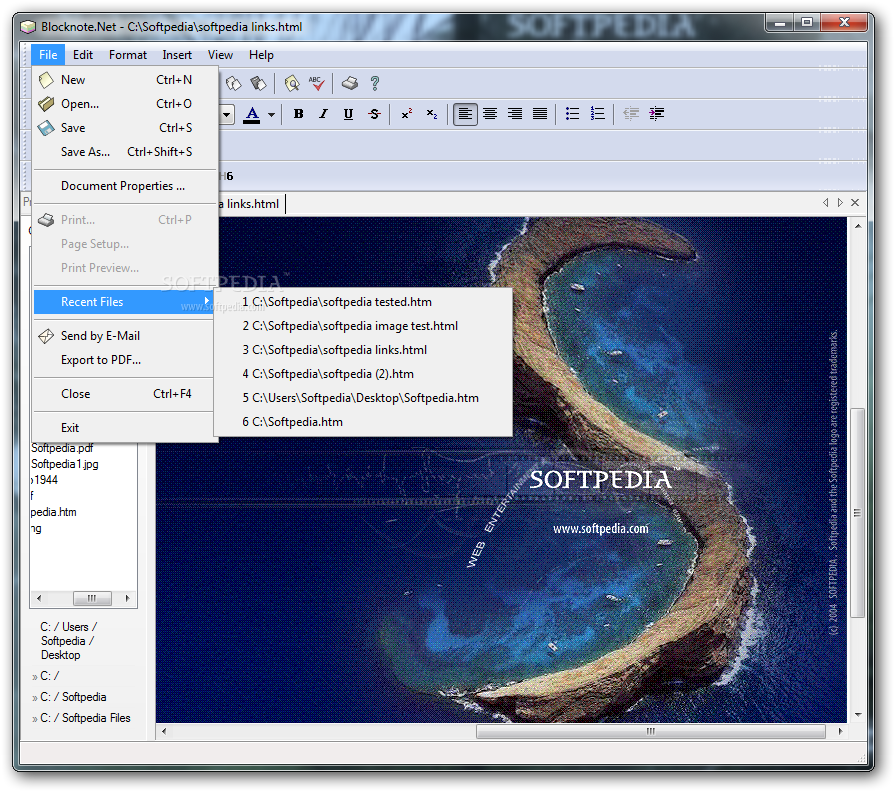Open the font color dropdown arrow
Viewport: 895px width, 792px height.
pos(272,115)
